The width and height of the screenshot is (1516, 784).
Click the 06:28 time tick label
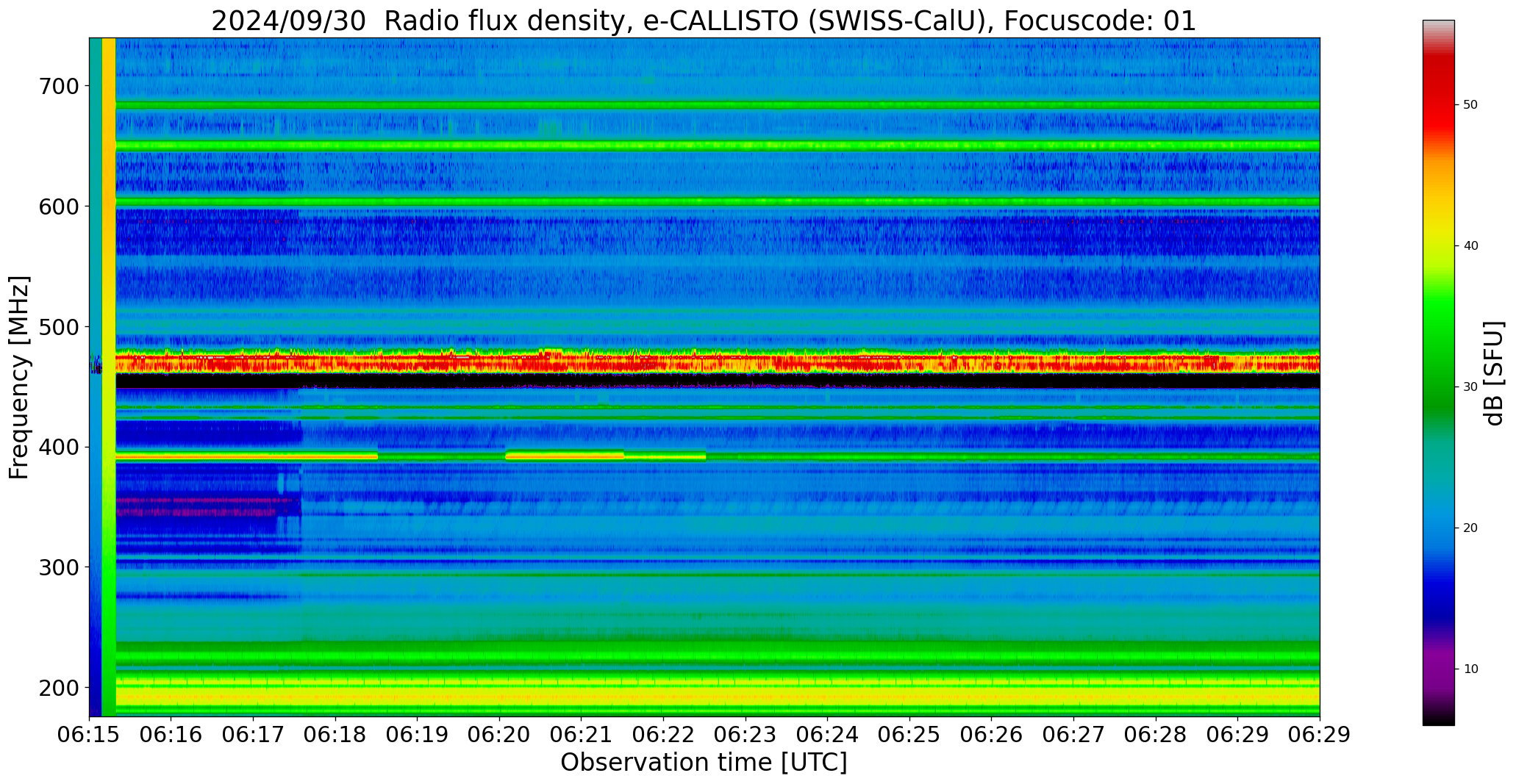point(1155,735)
